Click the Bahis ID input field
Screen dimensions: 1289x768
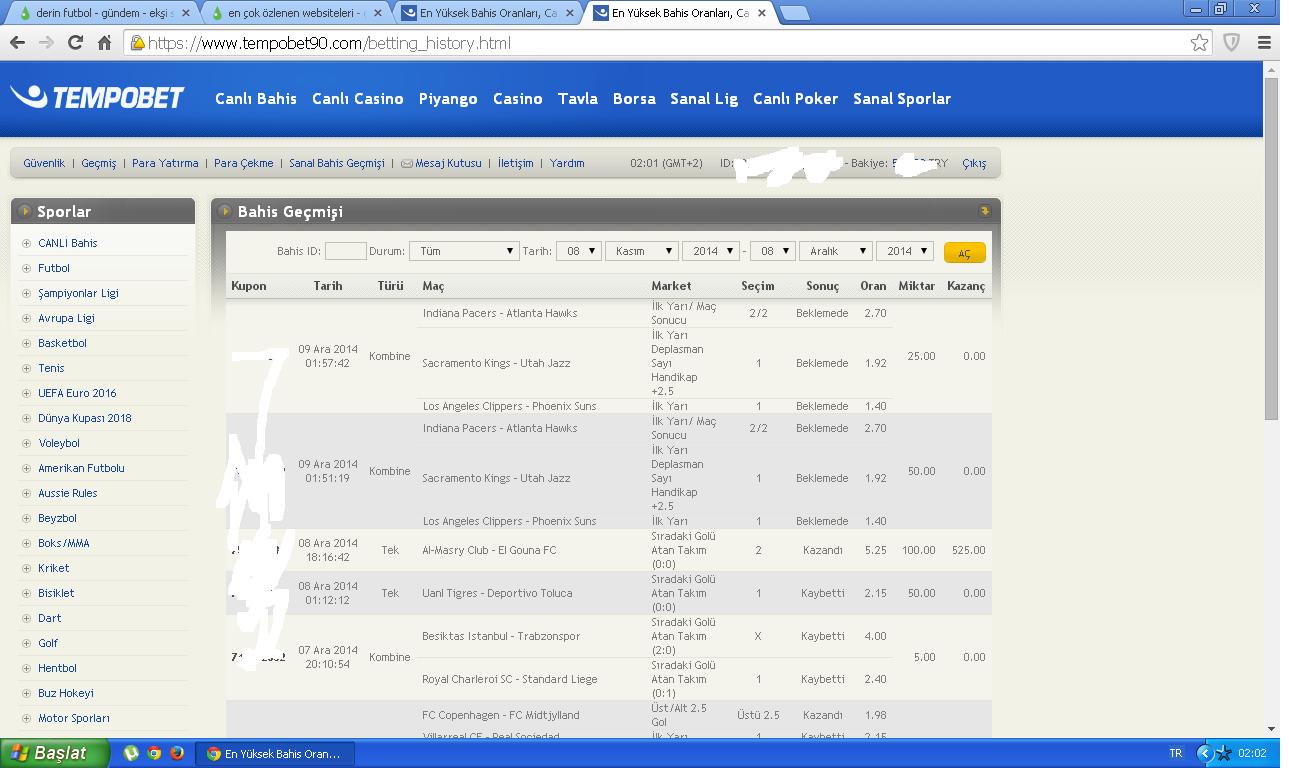[x=345, y=251]
